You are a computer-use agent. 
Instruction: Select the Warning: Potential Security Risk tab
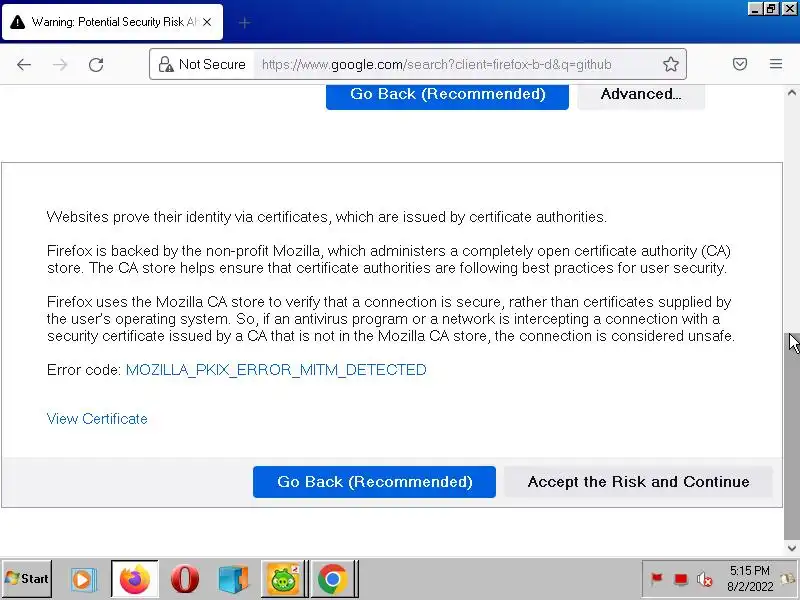click(x=112, y=22)
